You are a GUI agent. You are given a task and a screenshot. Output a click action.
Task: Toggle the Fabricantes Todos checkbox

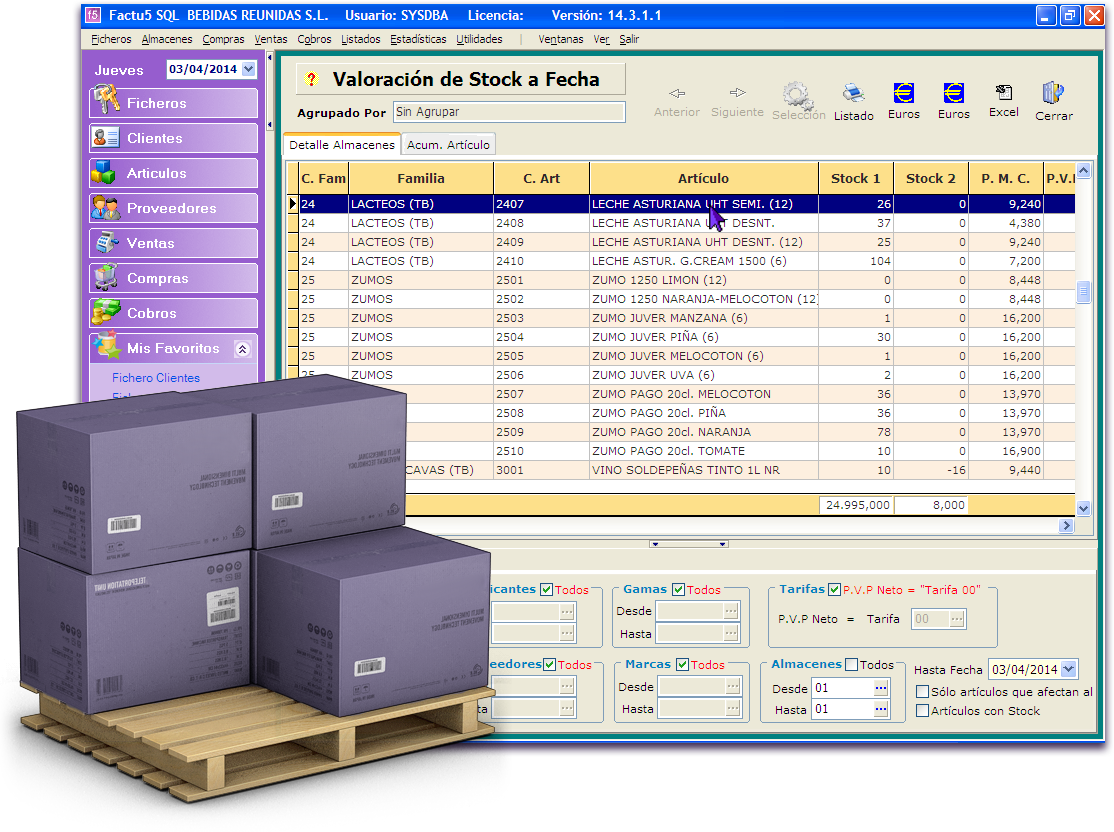tap(546, 590)
